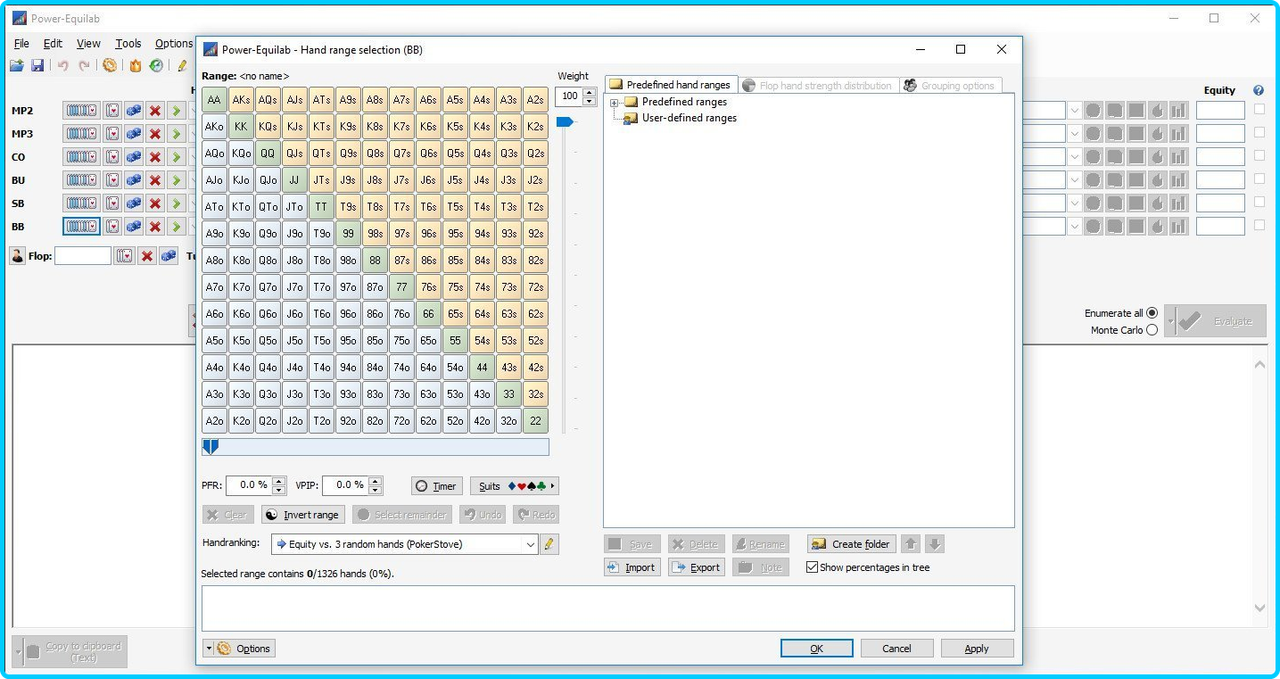Screen dimensions: 1280x679
Task: Click the pencil icon in the main toolbar
Action: tap(182, 65)
